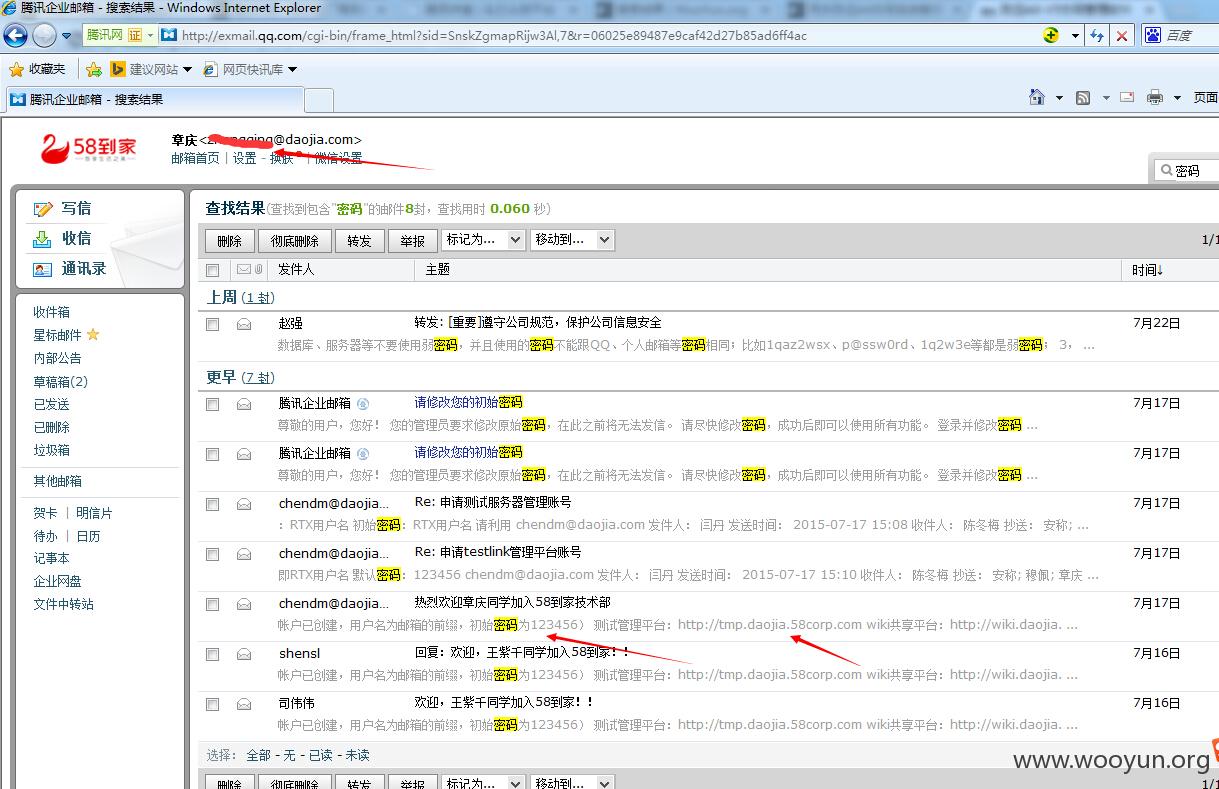1219x789 pixels.
Task: Click envelope icon of Re: 申请testlink管理平台账号 row
Action: click(243, 554)
